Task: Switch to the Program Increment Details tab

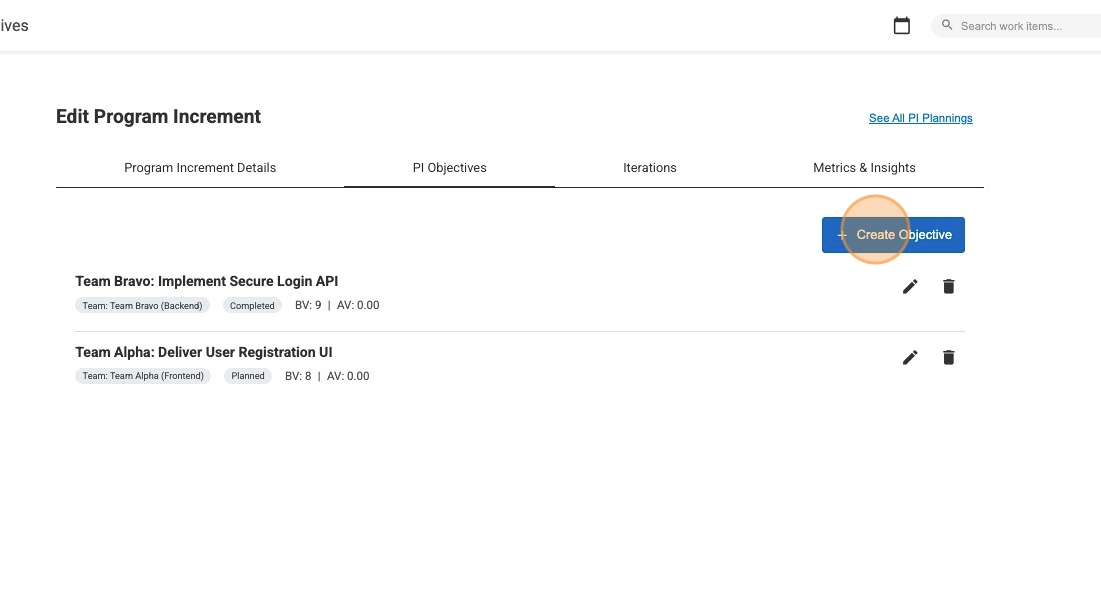Action: point(200,167)
